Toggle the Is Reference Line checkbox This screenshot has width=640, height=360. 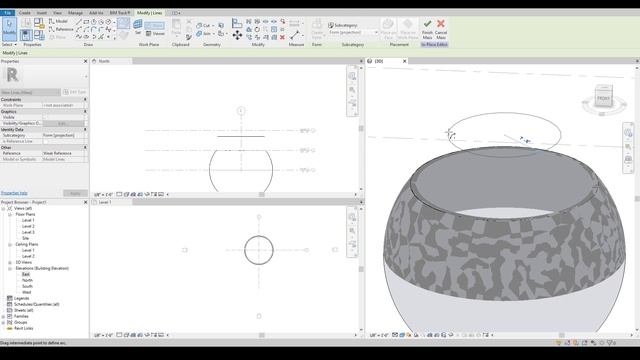(x=45, y=141)
